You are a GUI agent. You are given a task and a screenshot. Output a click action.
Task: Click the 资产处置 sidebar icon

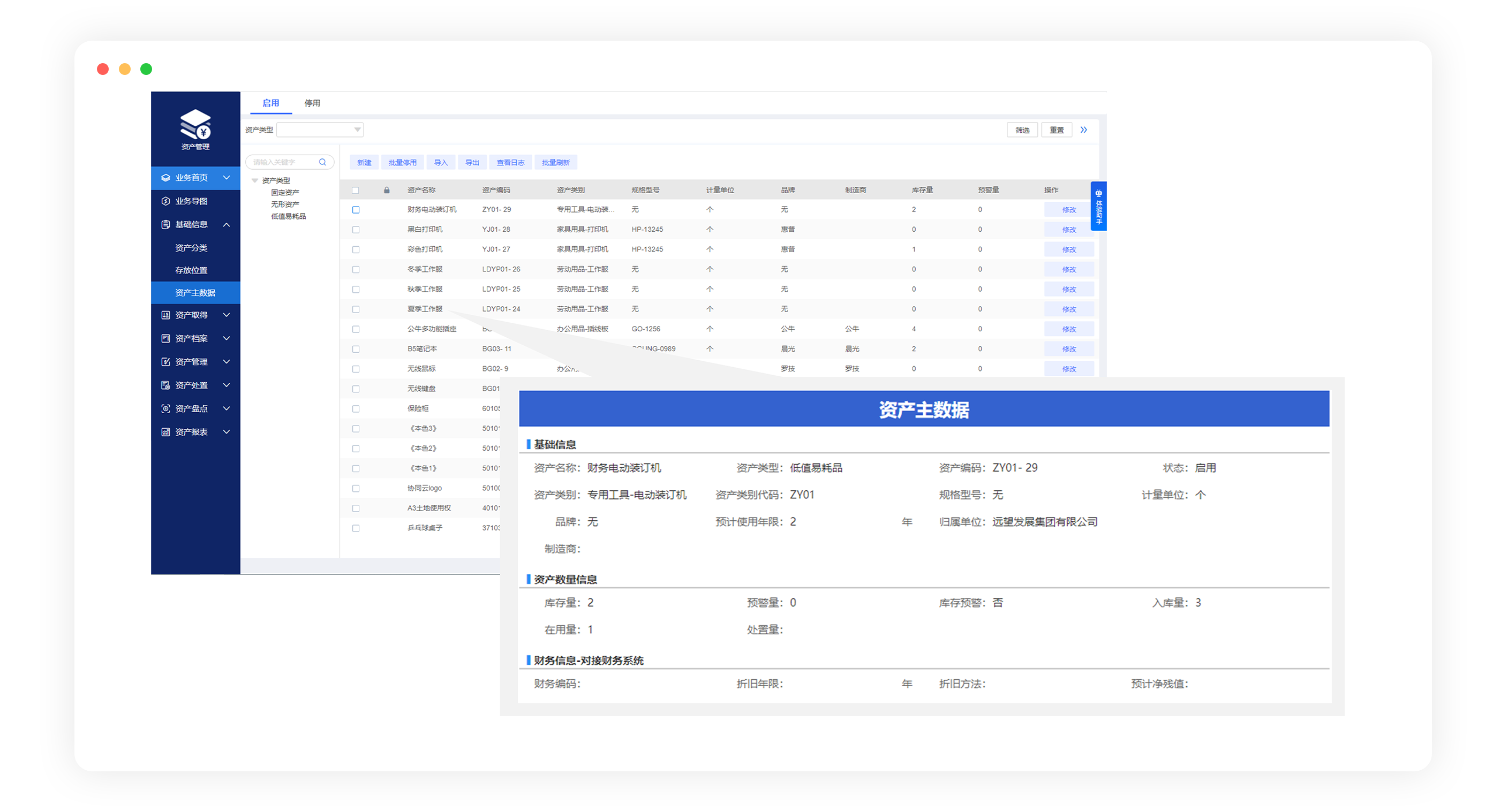pos(165,385)
